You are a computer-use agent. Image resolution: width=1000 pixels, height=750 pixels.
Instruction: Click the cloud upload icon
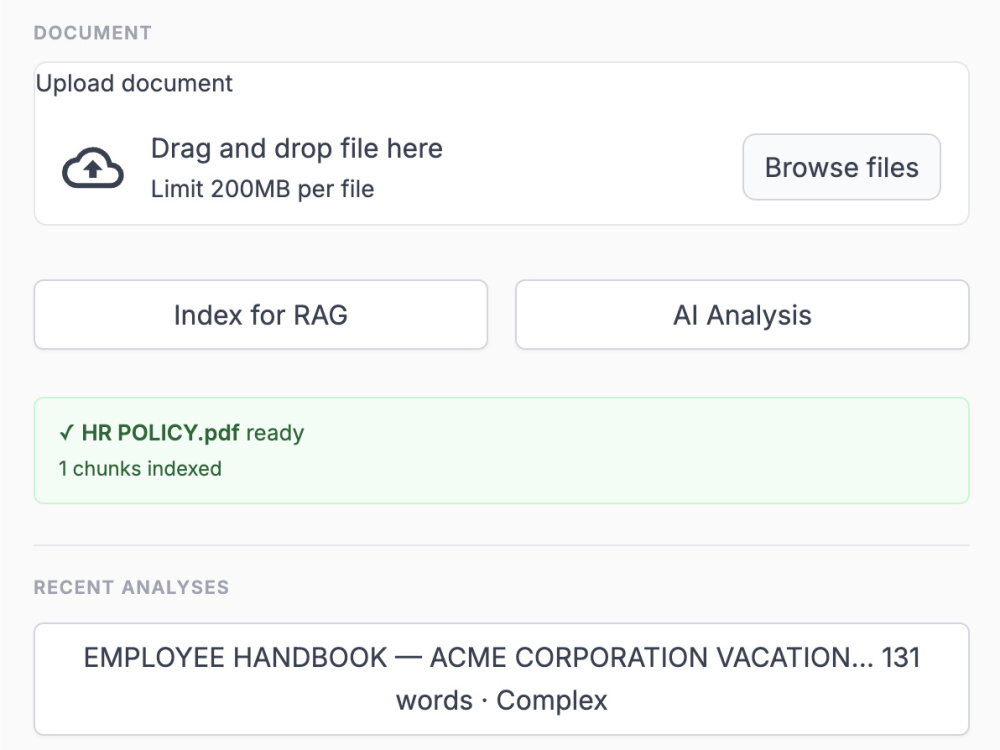(x=92, y=168)
